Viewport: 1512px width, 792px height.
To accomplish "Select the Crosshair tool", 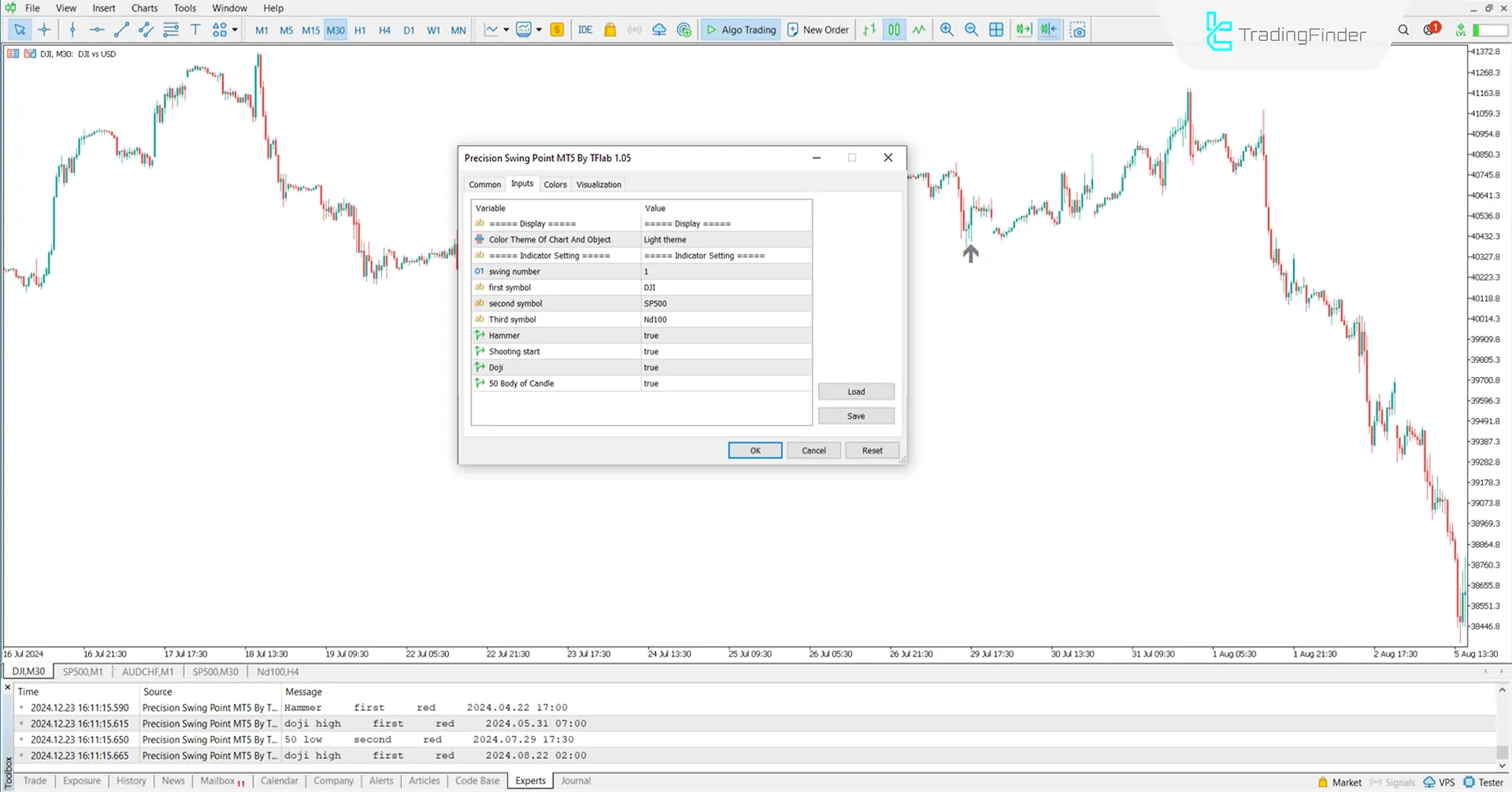I will 44,29.
